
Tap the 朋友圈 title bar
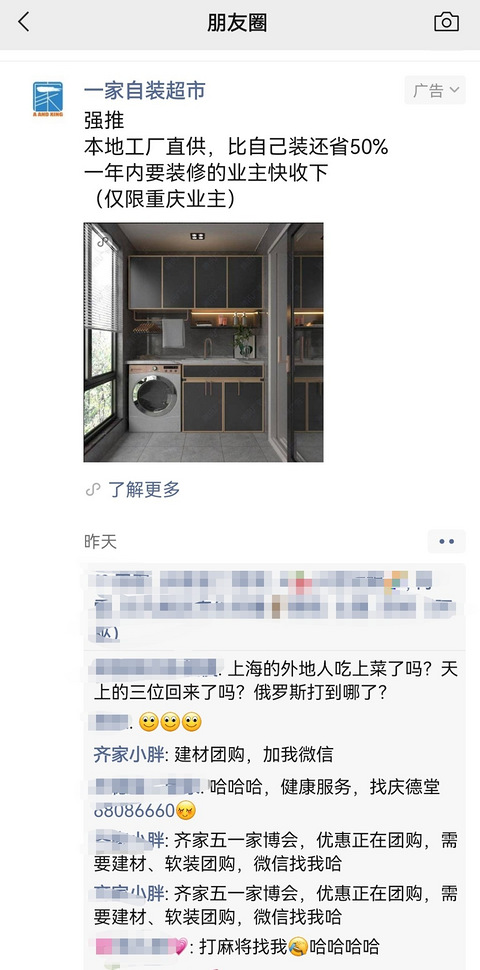point(238,23)
